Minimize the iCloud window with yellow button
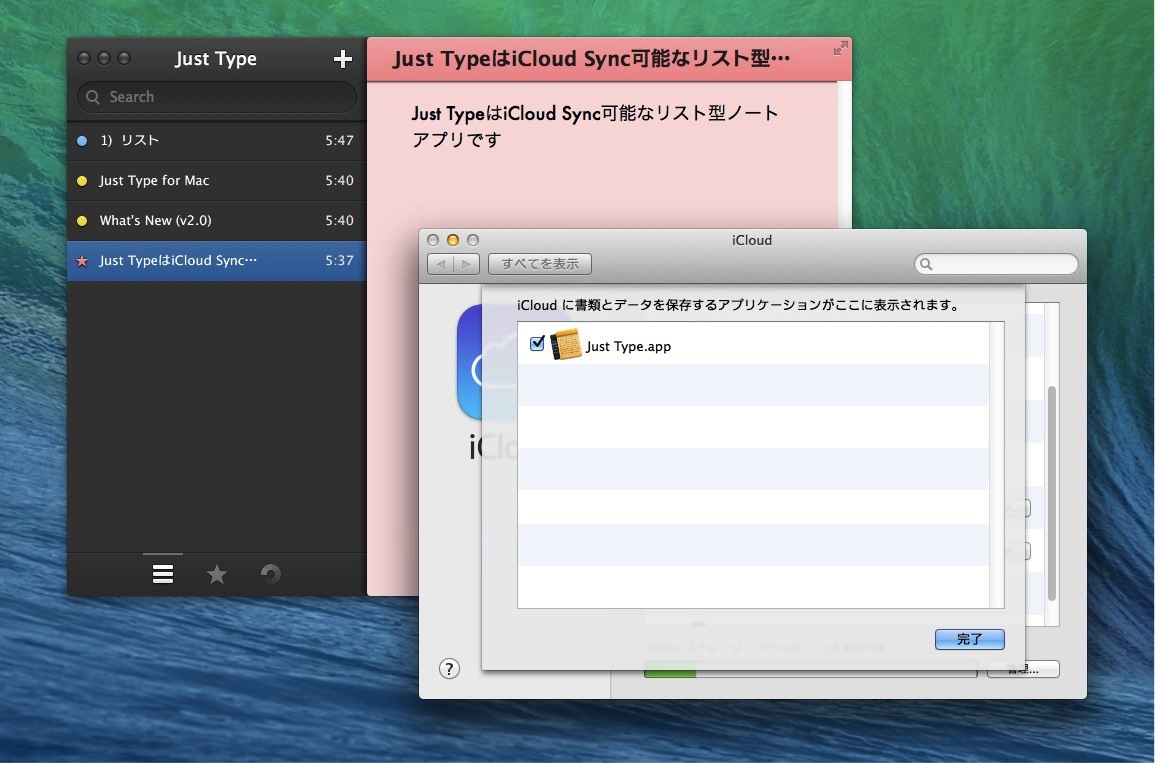 453,240
